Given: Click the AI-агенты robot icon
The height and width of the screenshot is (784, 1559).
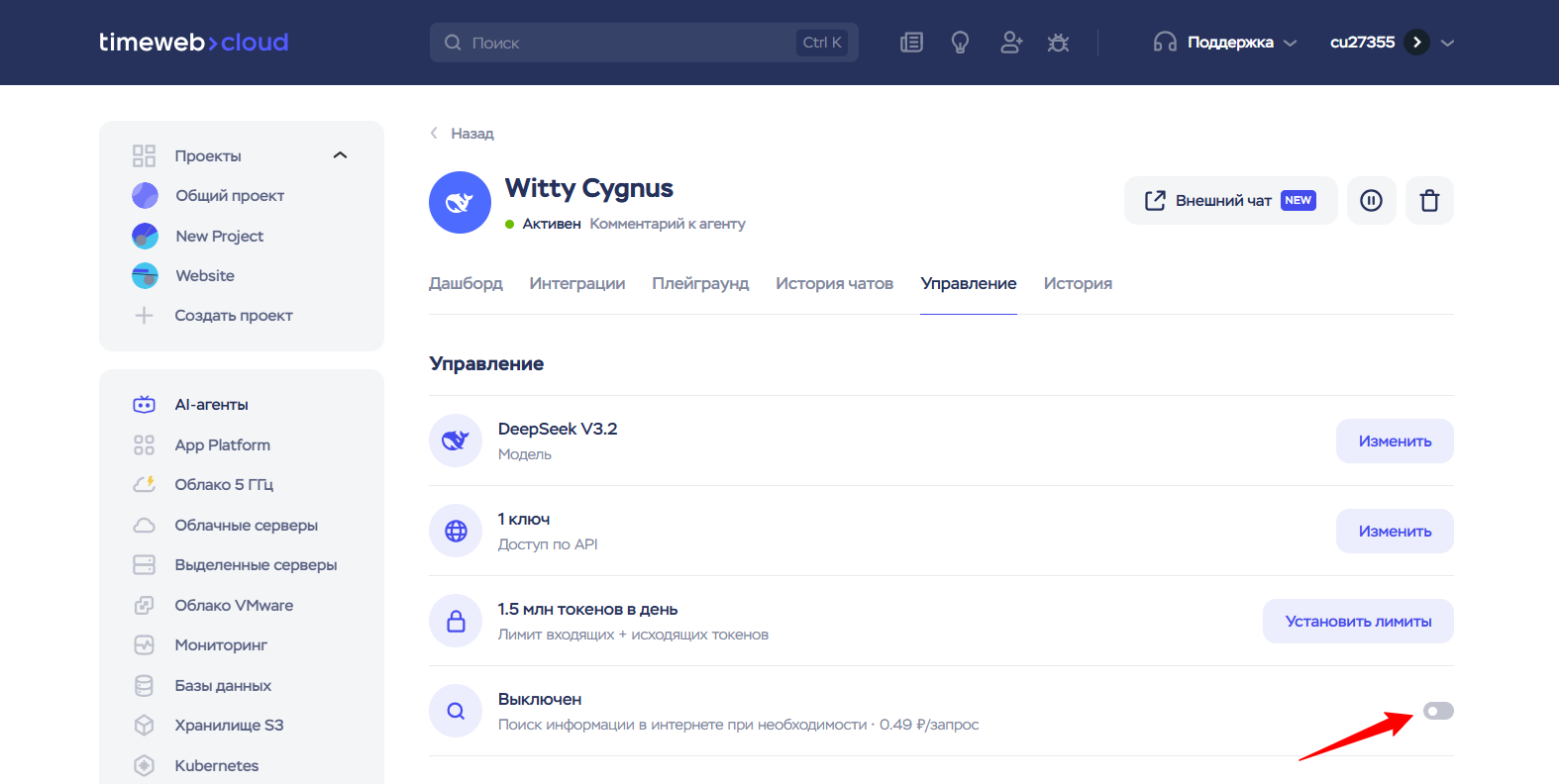Looking at the screenshot, I should click(x=144, y=404).
